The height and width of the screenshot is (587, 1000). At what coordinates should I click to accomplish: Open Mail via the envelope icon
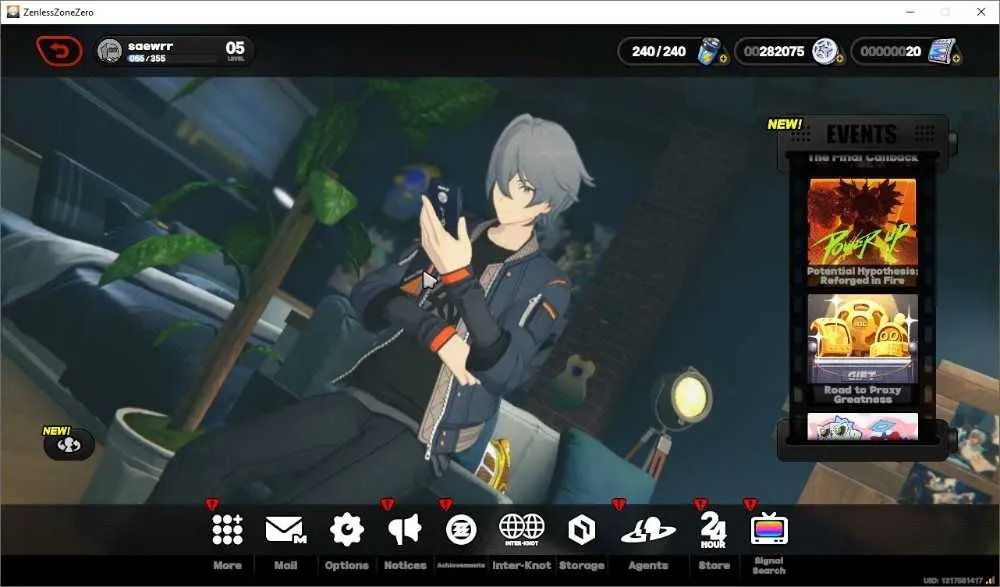point(285,530)
